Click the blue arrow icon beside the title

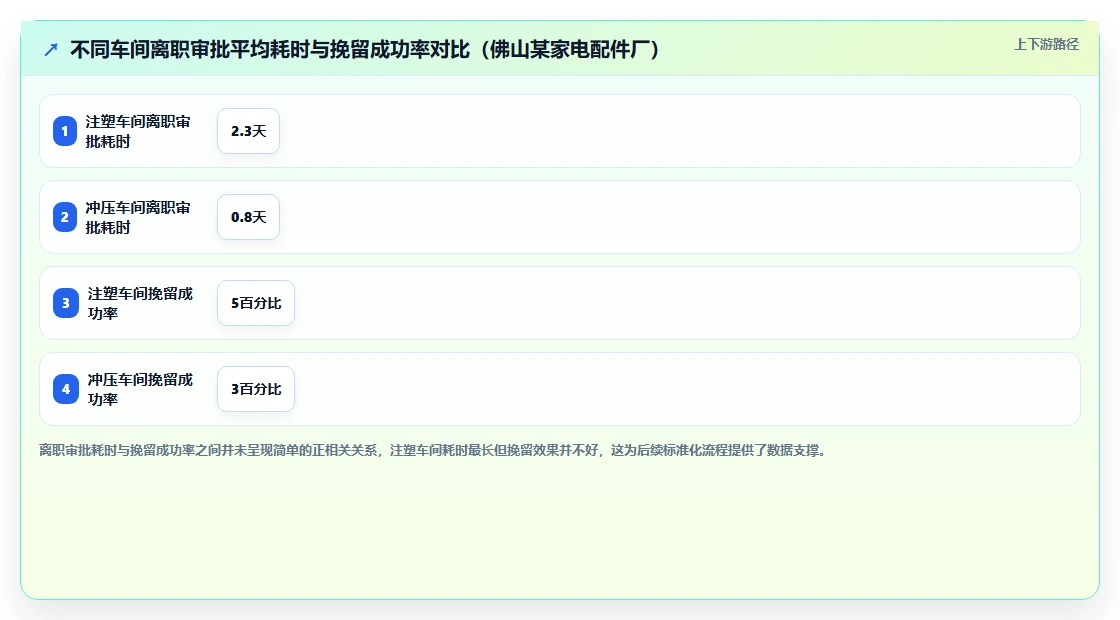coord(51,50)
